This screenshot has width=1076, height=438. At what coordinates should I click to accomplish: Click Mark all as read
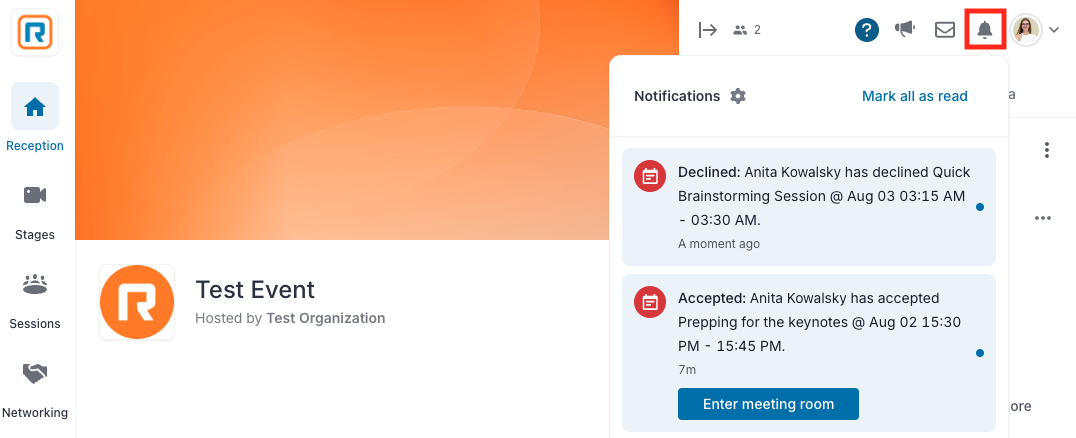[915, 96]
